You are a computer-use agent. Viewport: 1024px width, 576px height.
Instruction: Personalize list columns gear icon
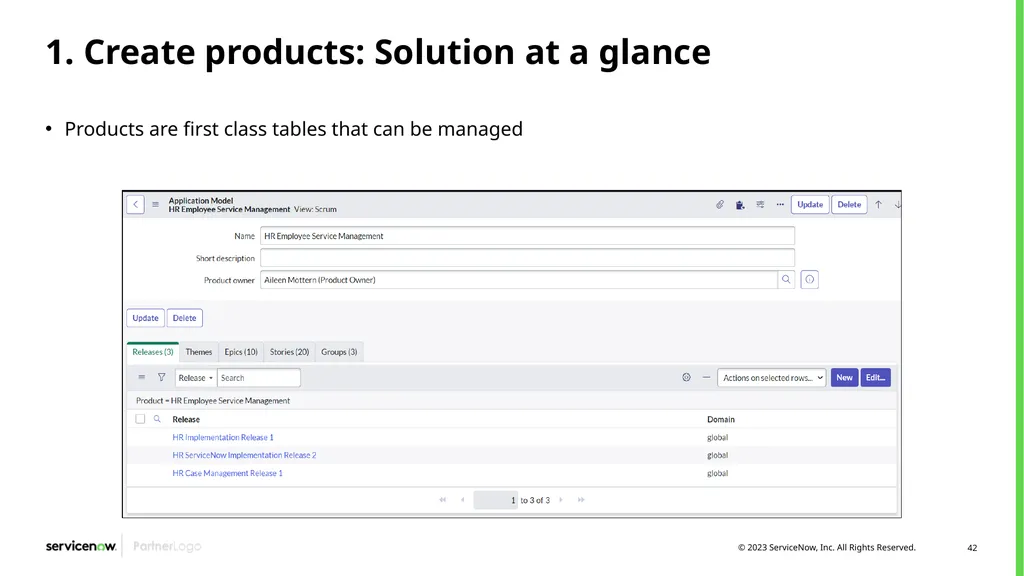click(x=686, y=377)
